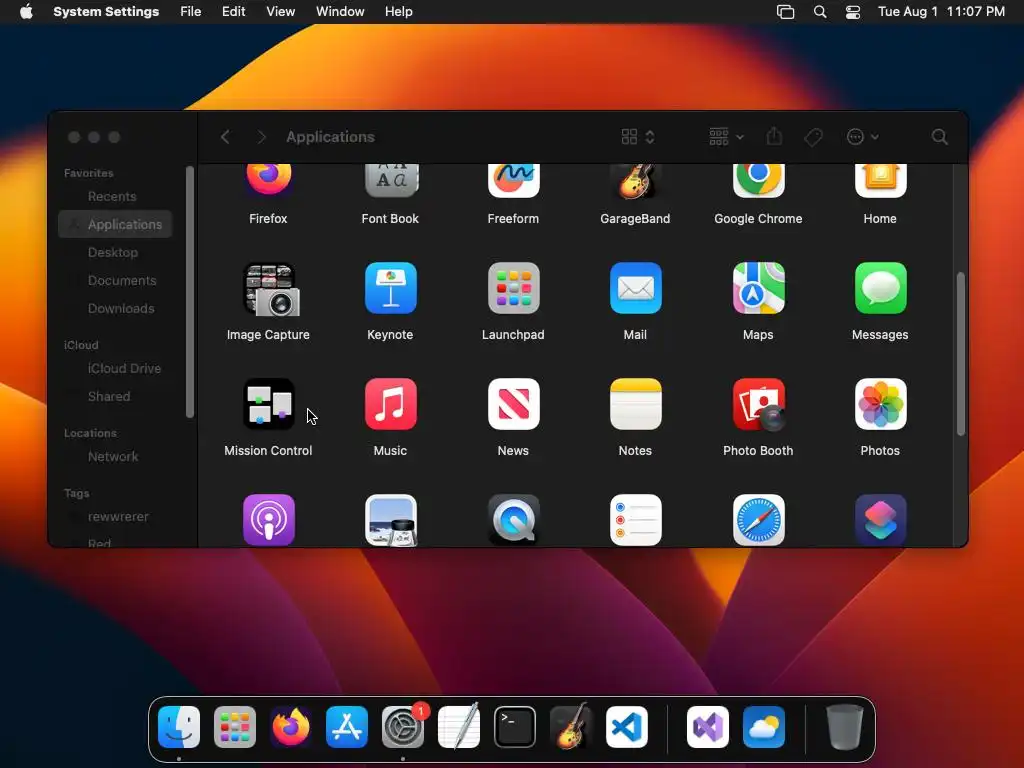The image size is (1024, 768).
Task: Click the Share toolbar icon
Action: pyautogui.click(x=774, y=136)
